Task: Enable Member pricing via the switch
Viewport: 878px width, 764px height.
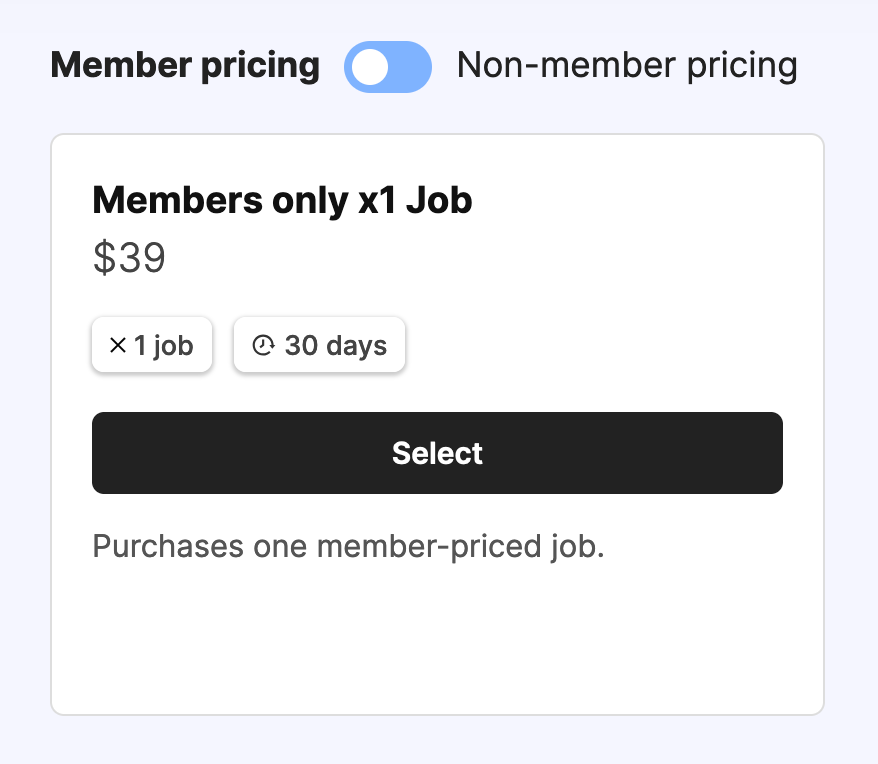Action: (x=388, y=67)
